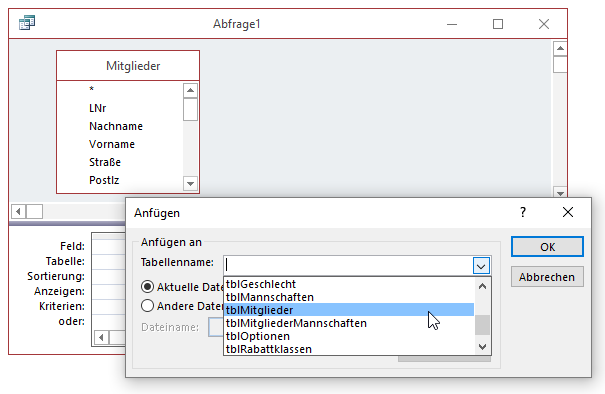
Task: Close the Abfrage1 window
Action: pyautogui.click(x=544, y=24)
